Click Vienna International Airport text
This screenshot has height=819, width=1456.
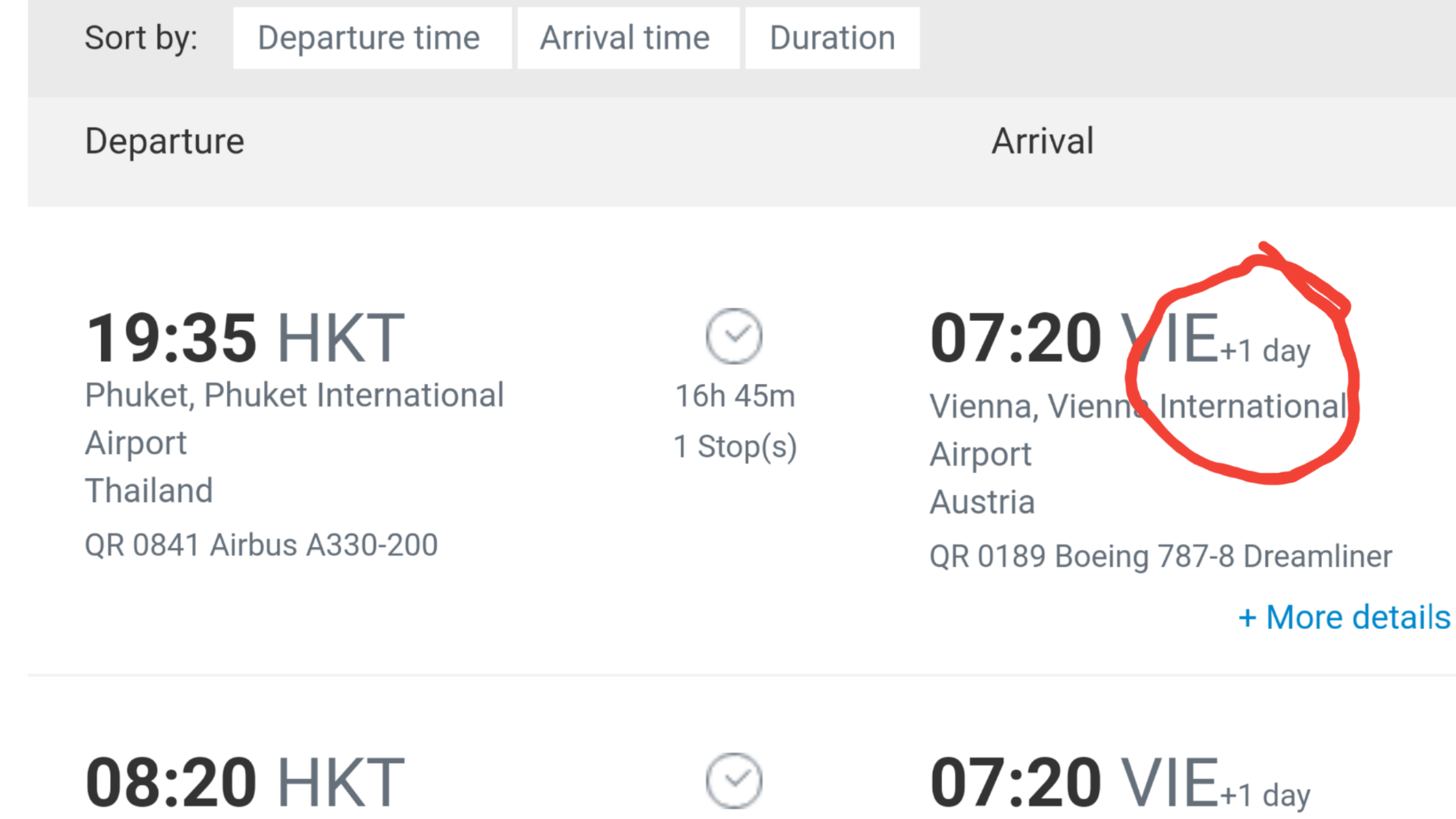click(1139, 430)
